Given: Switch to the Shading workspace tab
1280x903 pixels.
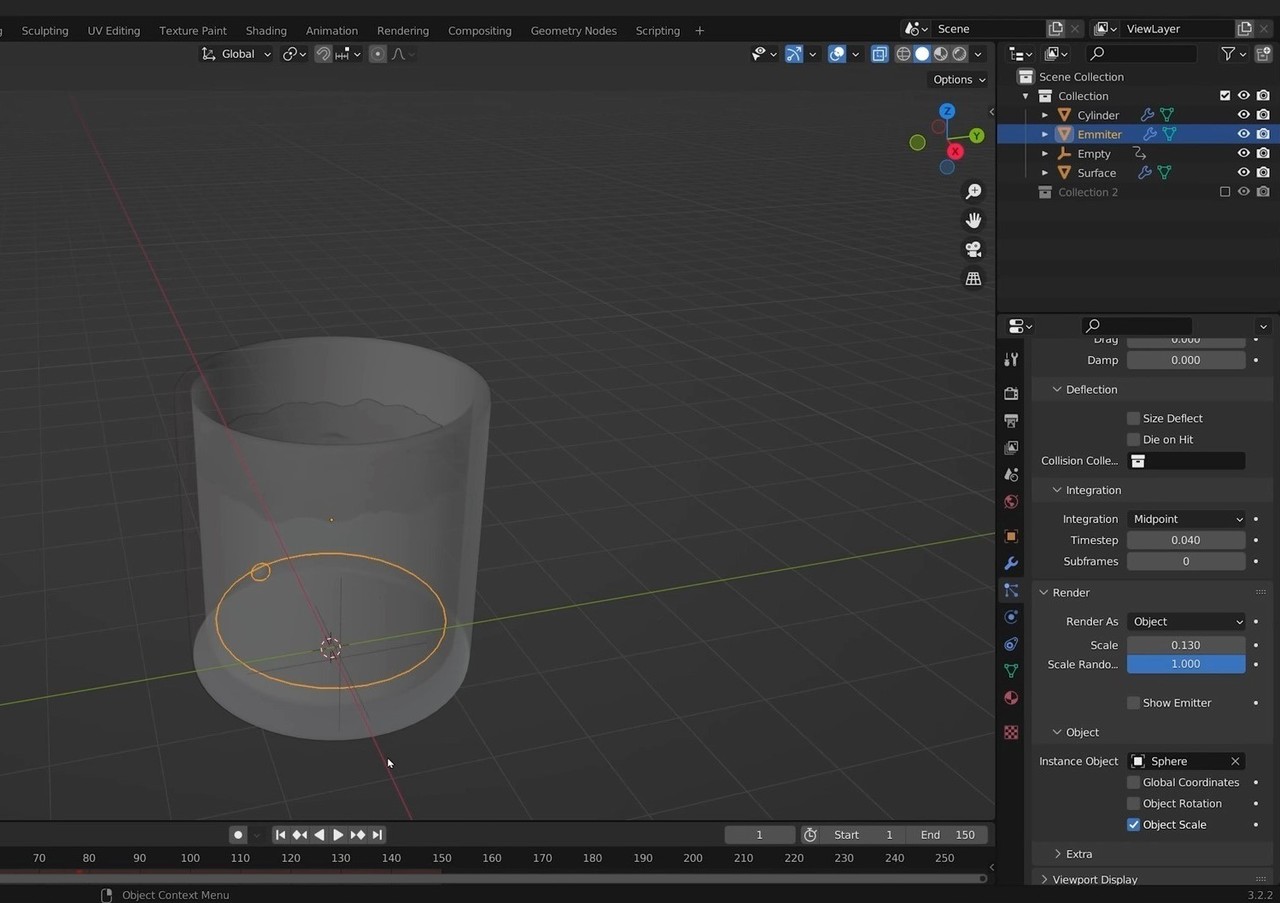Looking at the screenshot, I should pyautogui.click(x=266, y=31).
